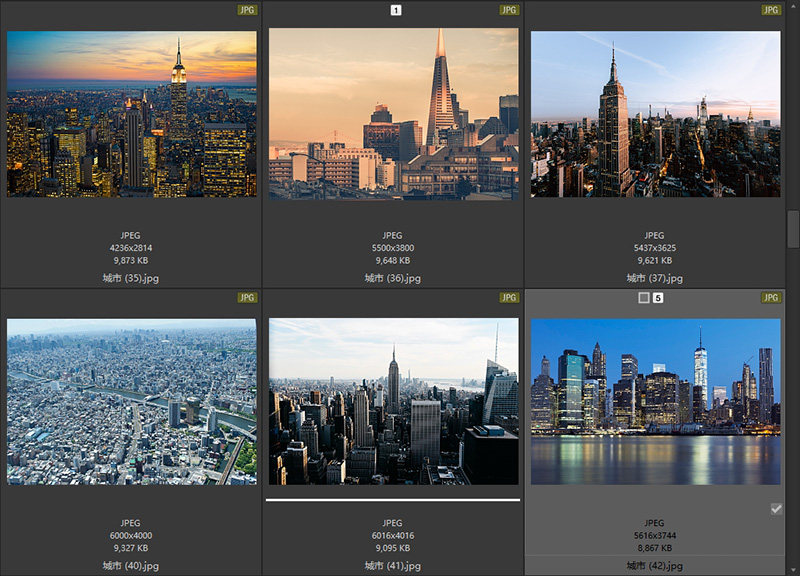Select the 城市 (37).jpg Empire State thumbnail

click(x=656, y=114)
